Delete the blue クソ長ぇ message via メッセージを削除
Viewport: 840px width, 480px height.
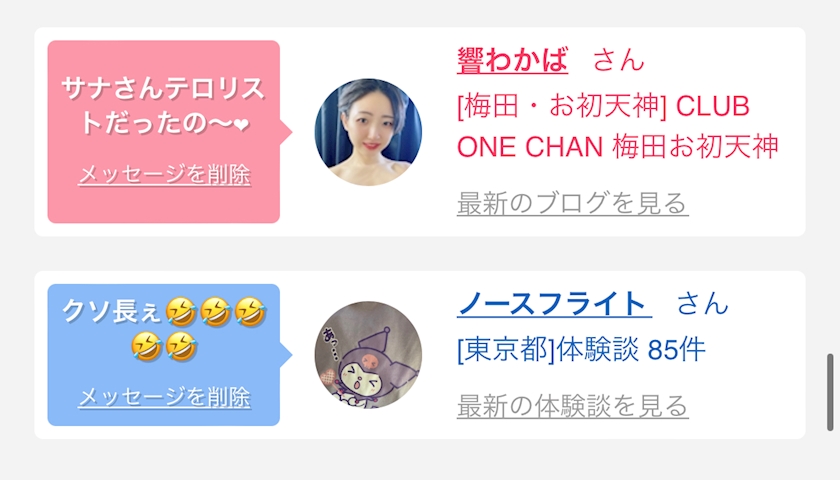(164, 398)
